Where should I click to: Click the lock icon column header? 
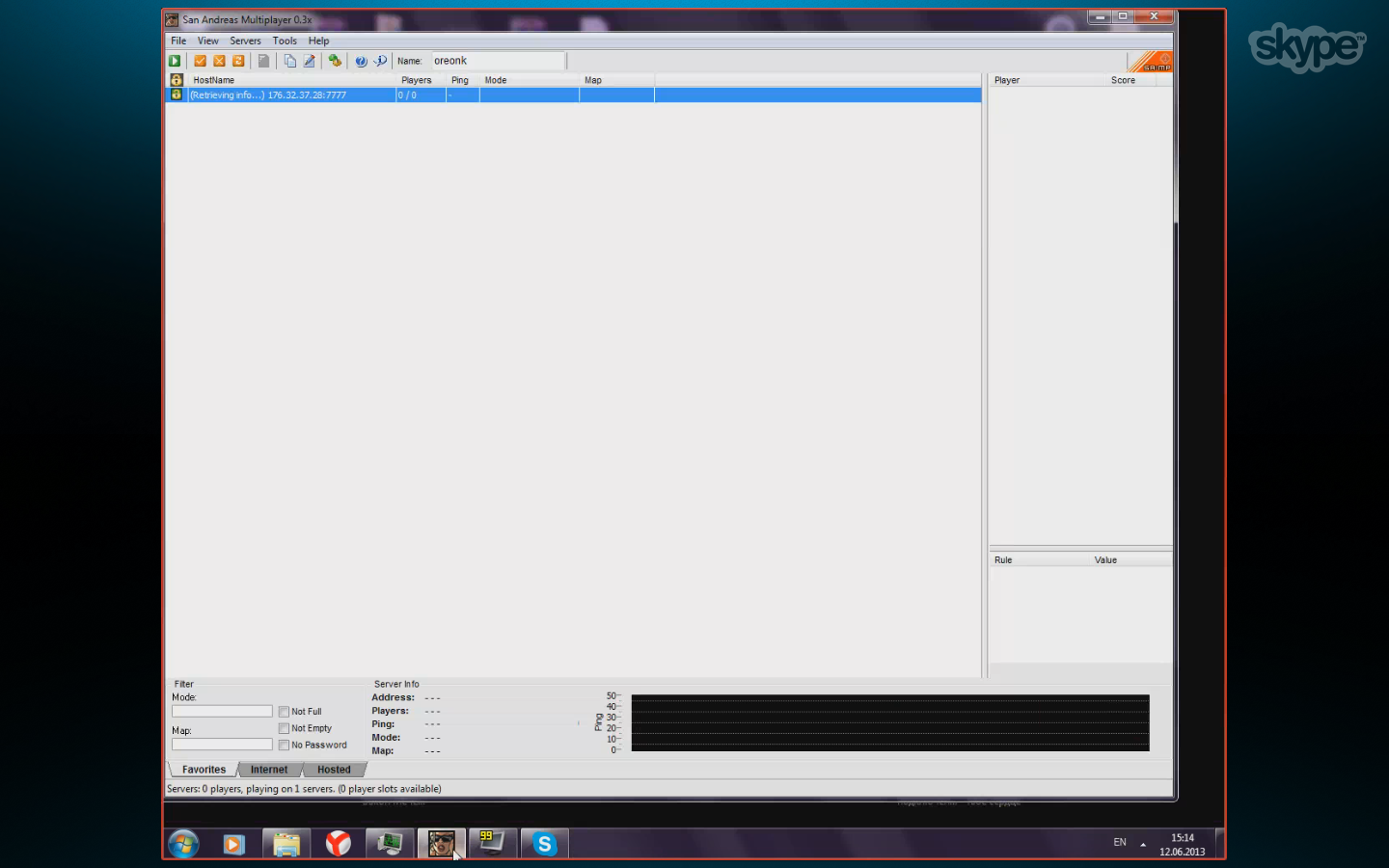(x=177, y=80)
